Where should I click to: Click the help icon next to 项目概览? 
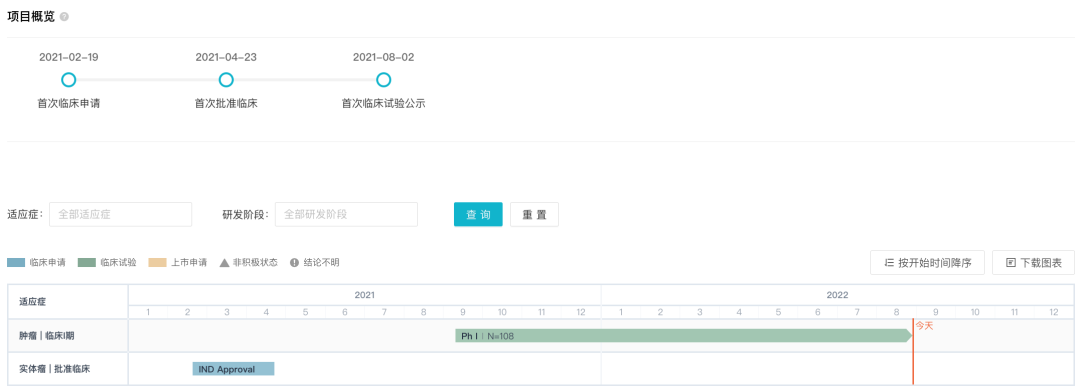(64, 17)
